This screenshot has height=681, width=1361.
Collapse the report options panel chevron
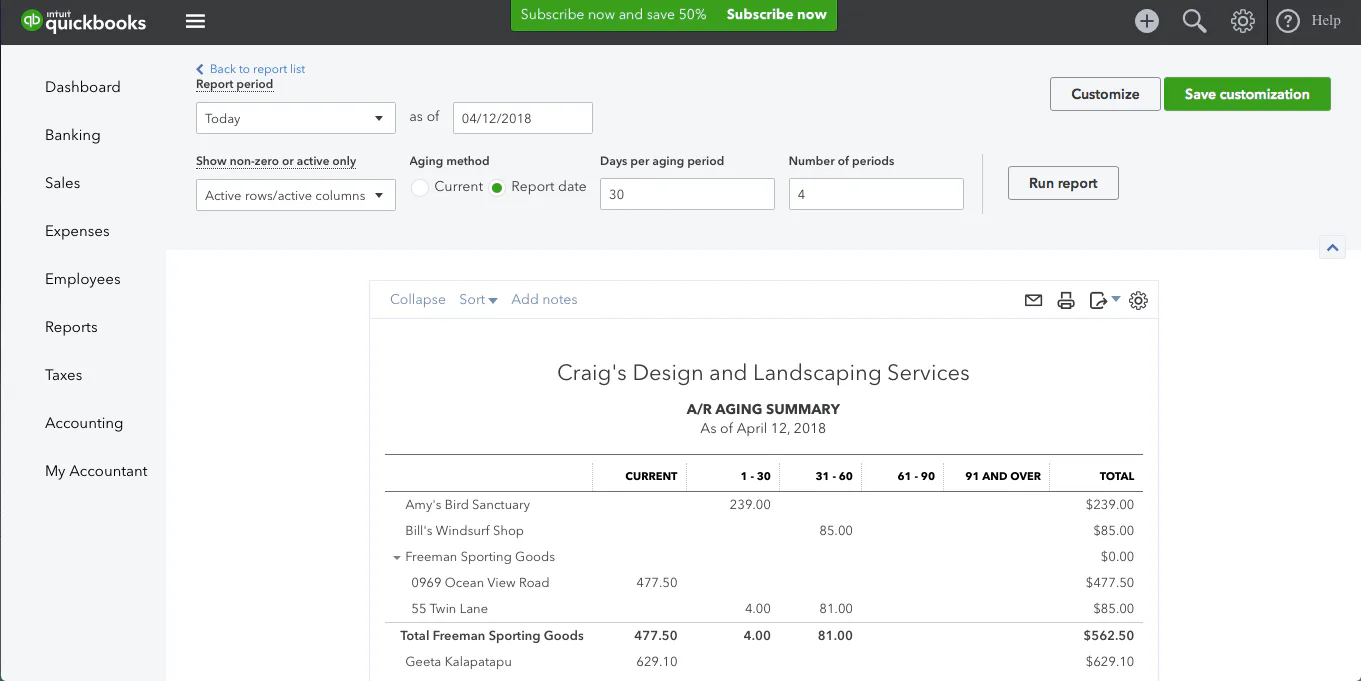click(1332, 247)
